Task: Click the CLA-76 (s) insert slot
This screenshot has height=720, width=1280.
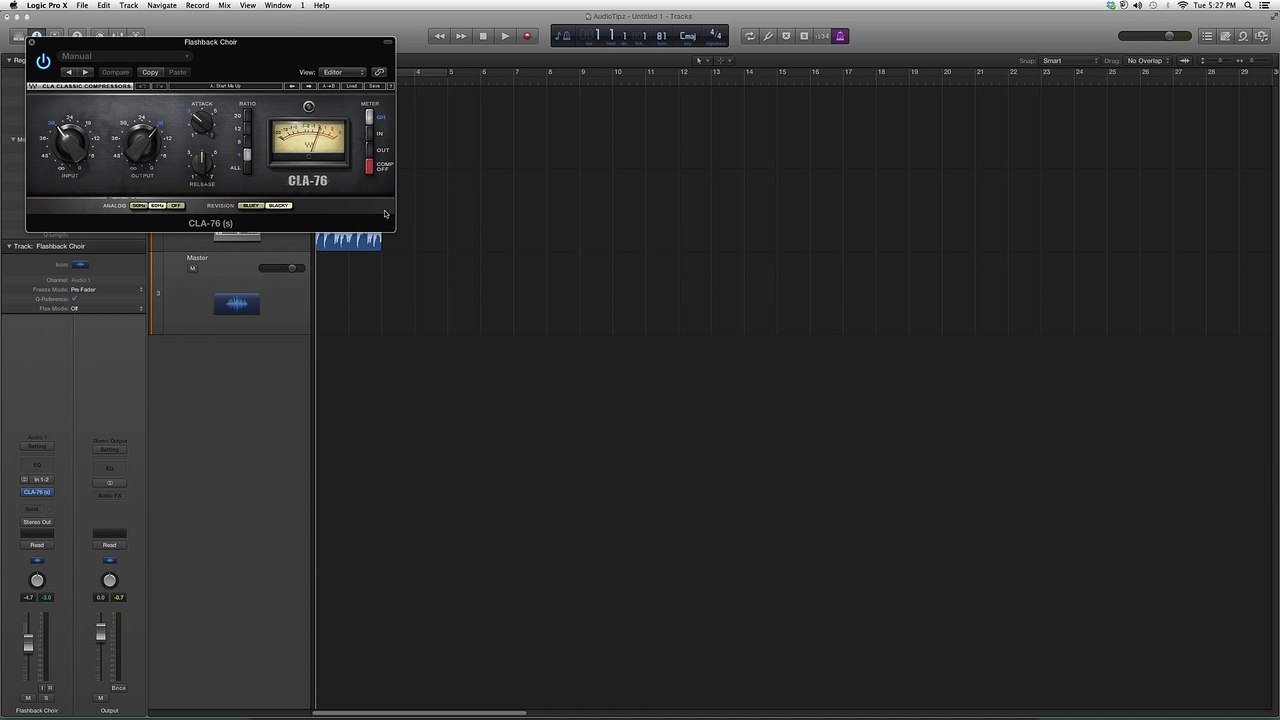Action: (37, 492)
